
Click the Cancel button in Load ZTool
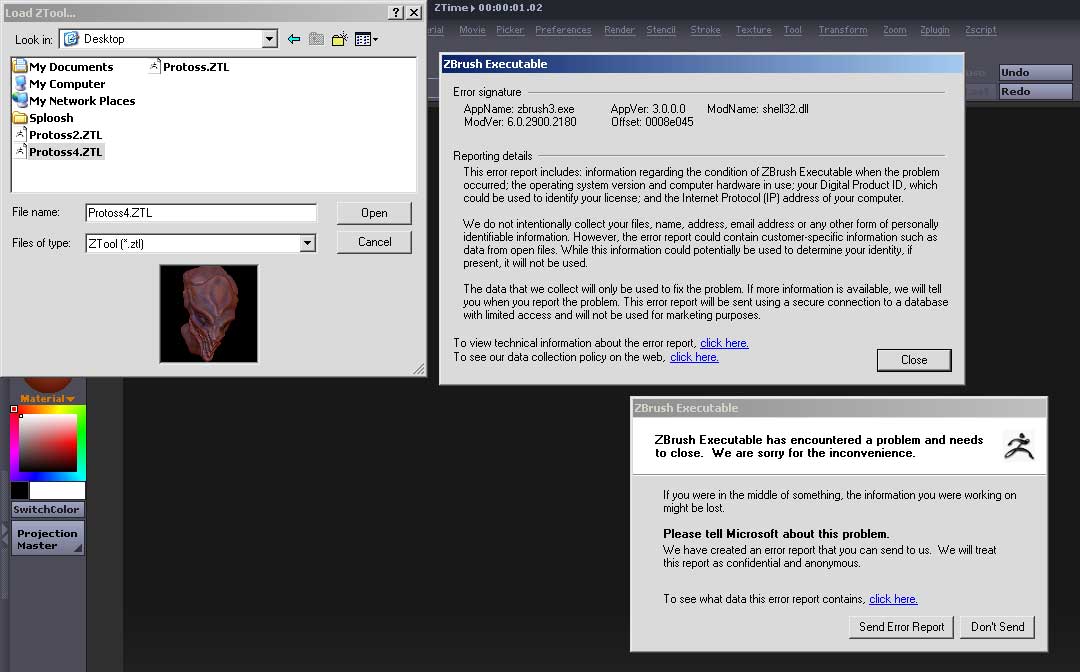click(x=374, y=242)
